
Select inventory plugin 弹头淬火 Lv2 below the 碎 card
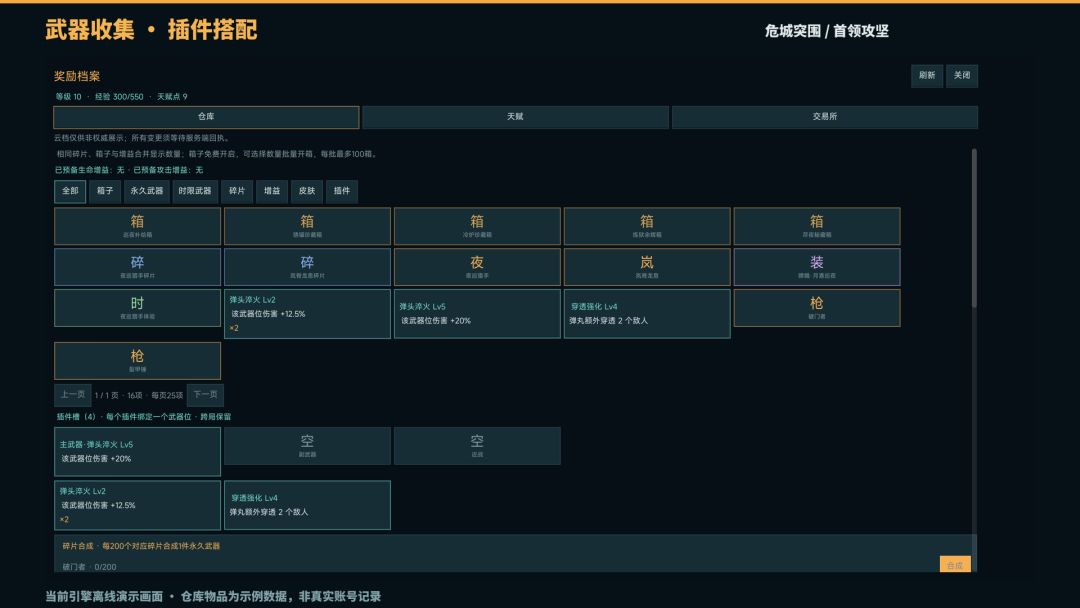click(307, 313)
